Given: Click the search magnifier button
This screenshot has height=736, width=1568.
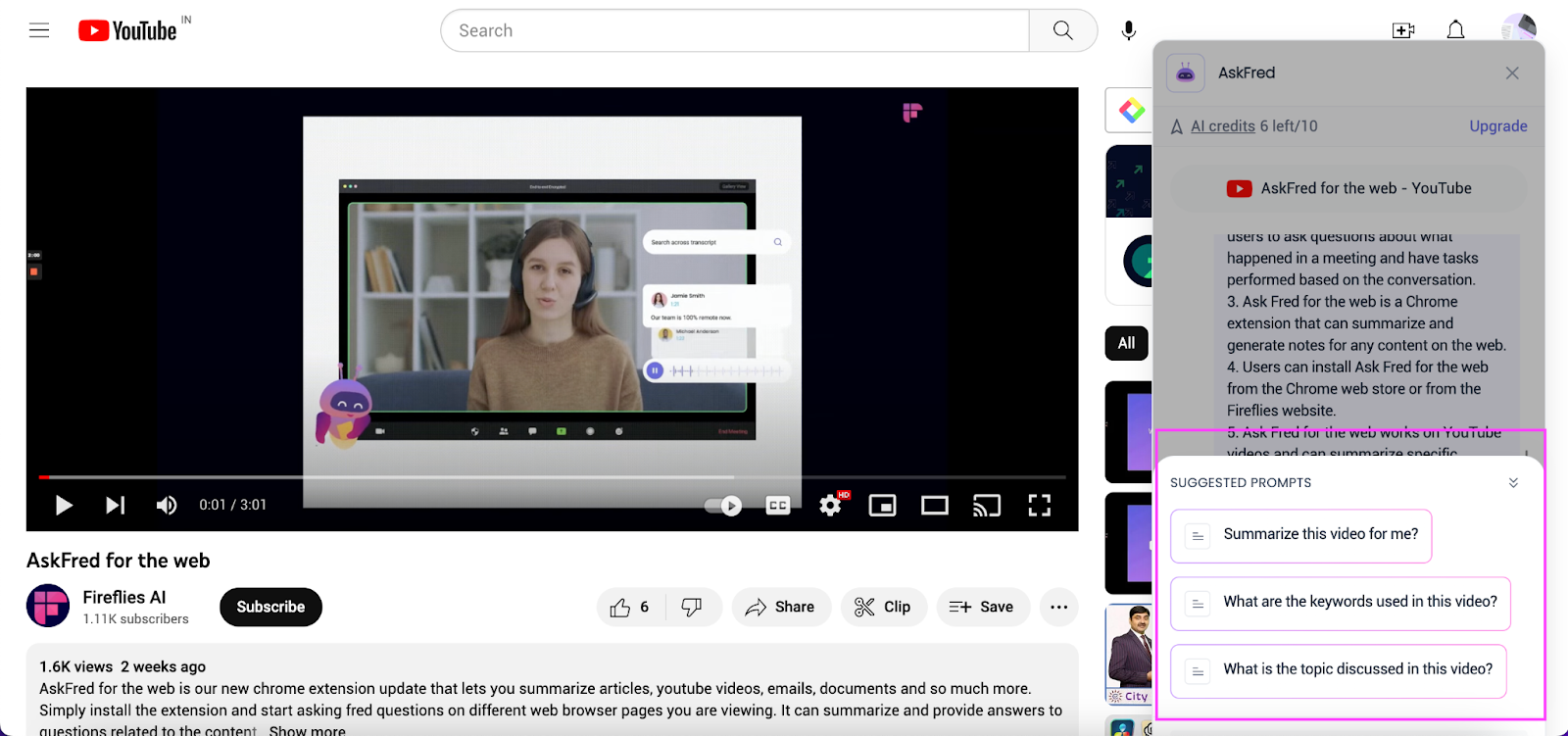Looking at the screenshot, I should pos(1063,30).
